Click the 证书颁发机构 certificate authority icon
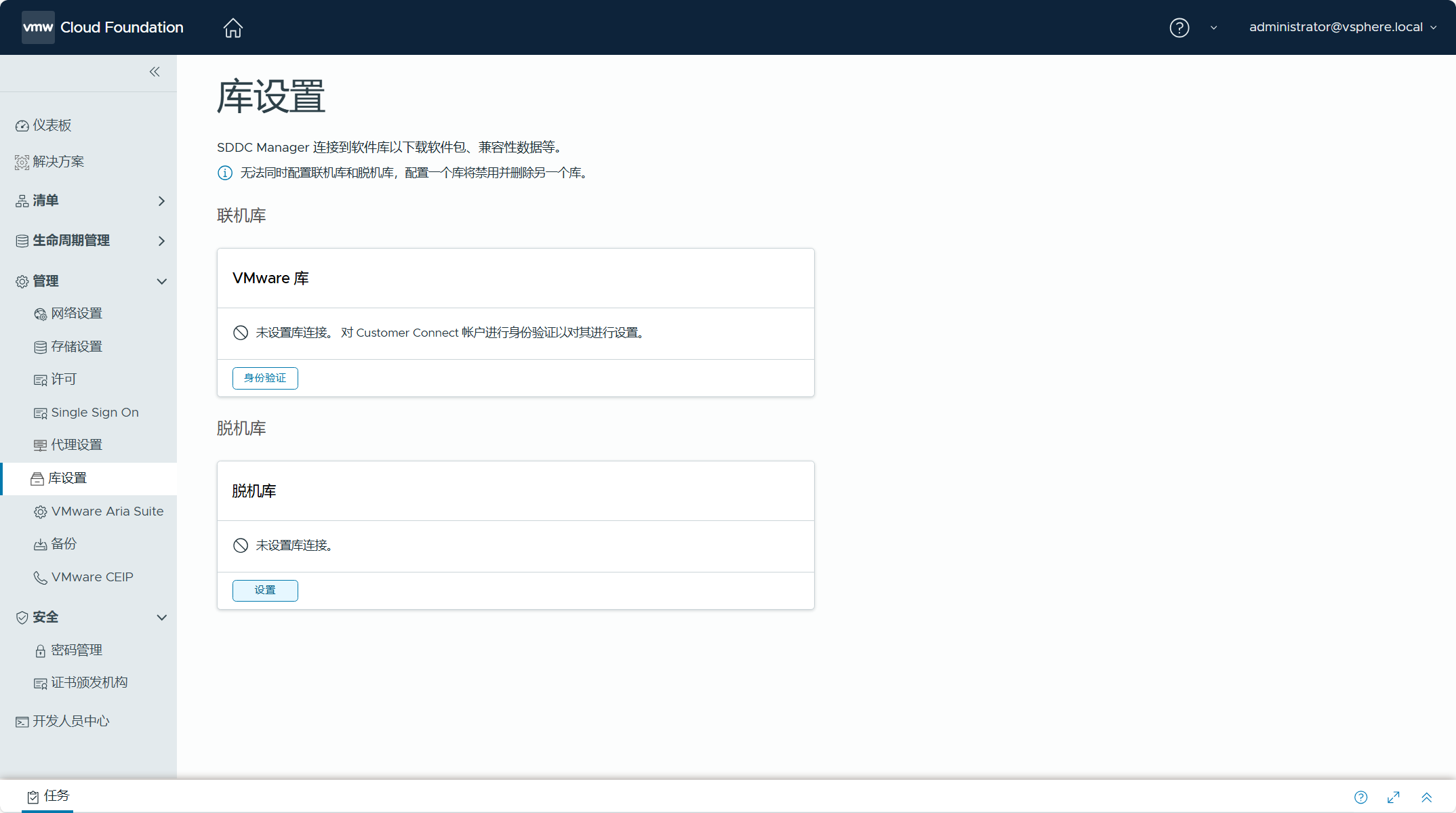The image size is (1456, 813). (40, 682)
